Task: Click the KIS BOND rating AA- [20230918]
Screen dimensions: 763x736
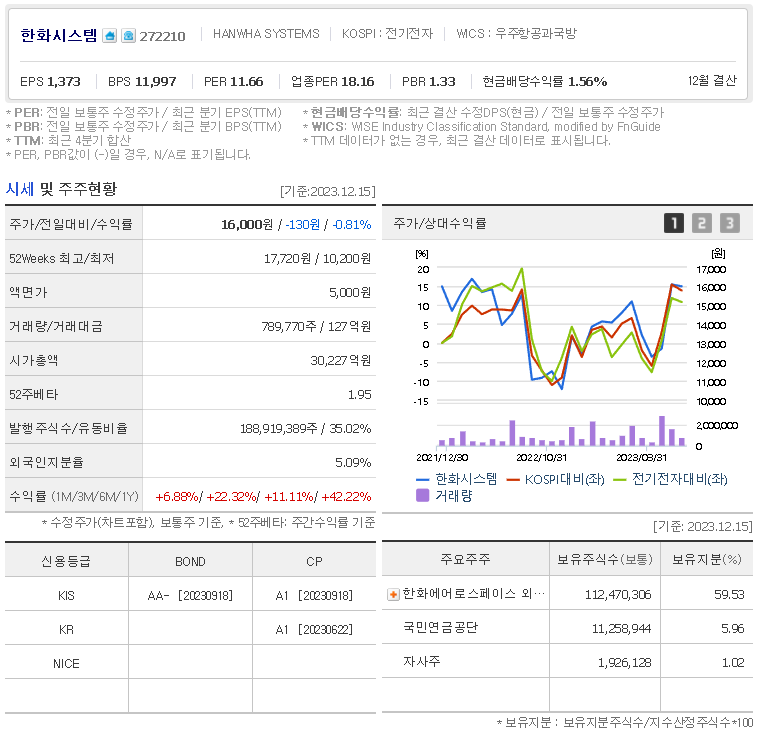Action: tap(190, 595)
